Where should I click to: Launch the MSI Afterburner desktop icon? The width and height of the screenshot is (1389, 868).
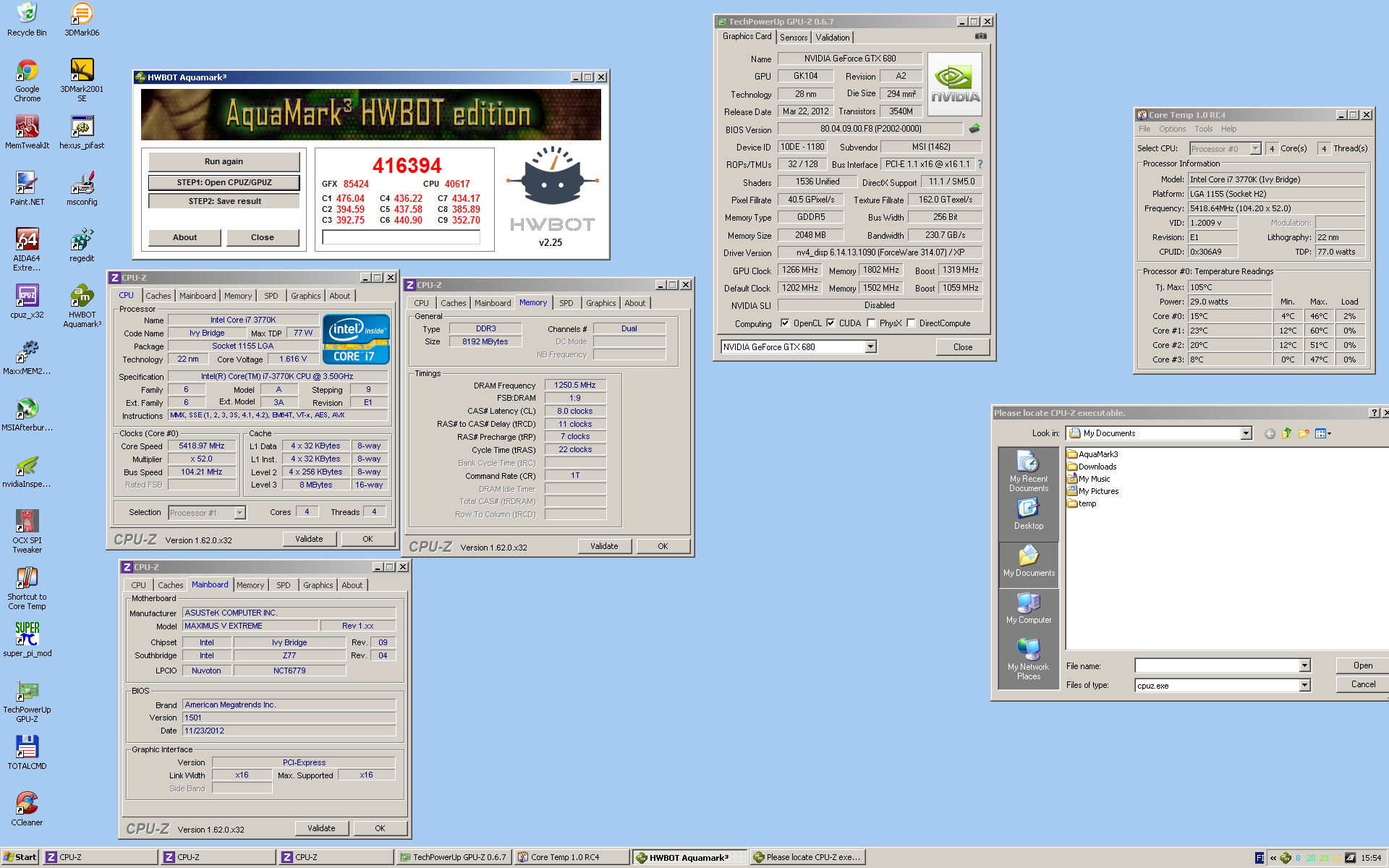click(27, 414)
